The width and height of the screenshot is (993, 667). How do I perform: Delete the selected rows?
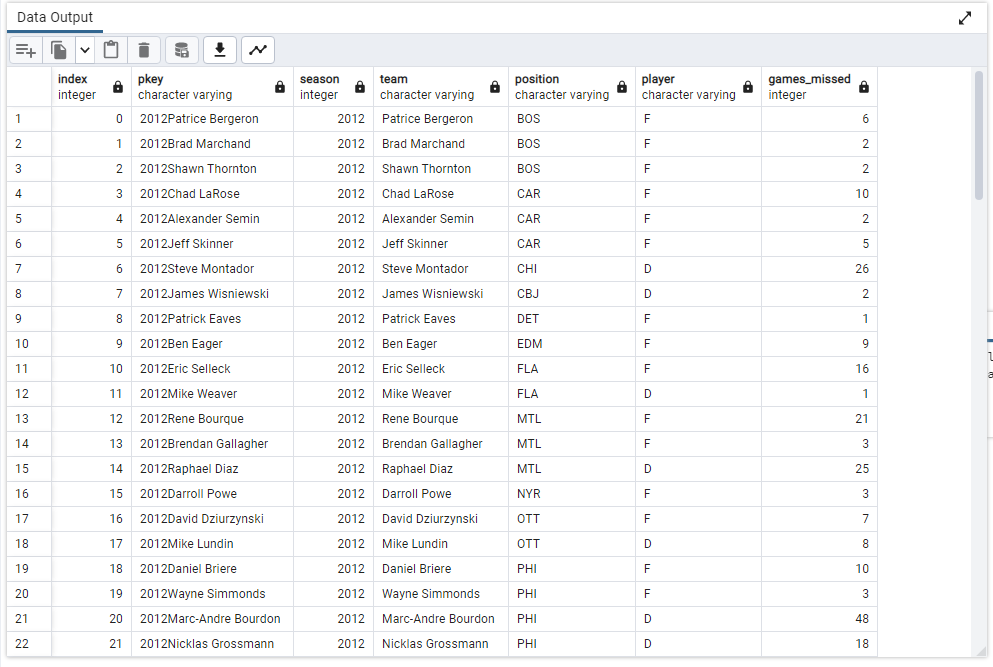145,49
